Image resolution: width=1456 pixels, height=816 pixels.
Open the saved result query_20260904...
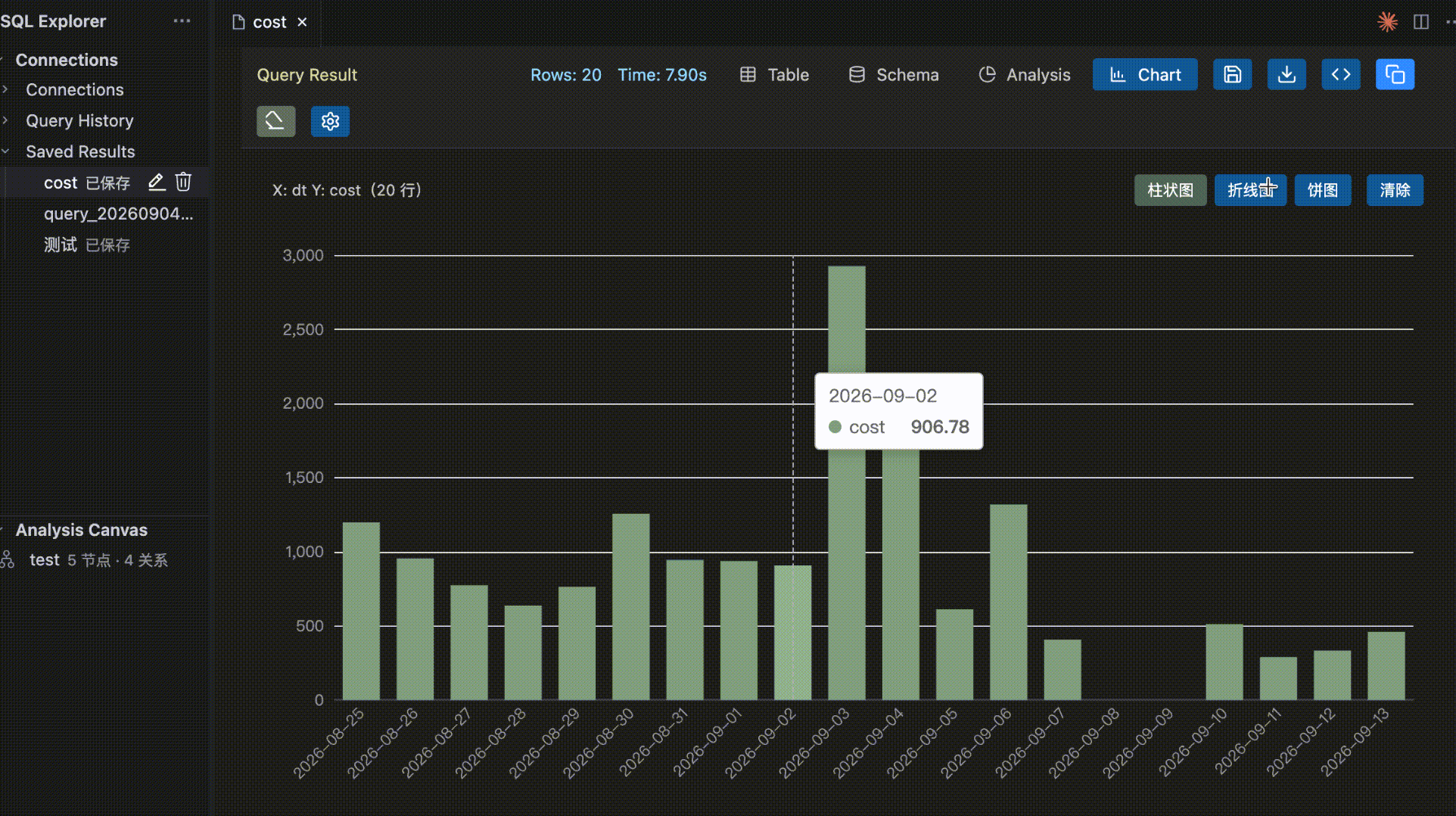pos(118,213)
